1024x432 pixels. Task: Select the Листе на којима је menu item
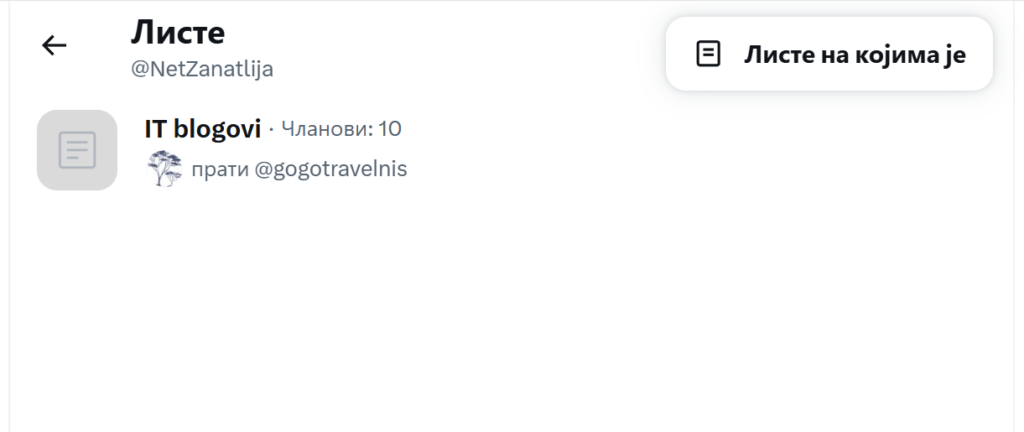[829, 54]
